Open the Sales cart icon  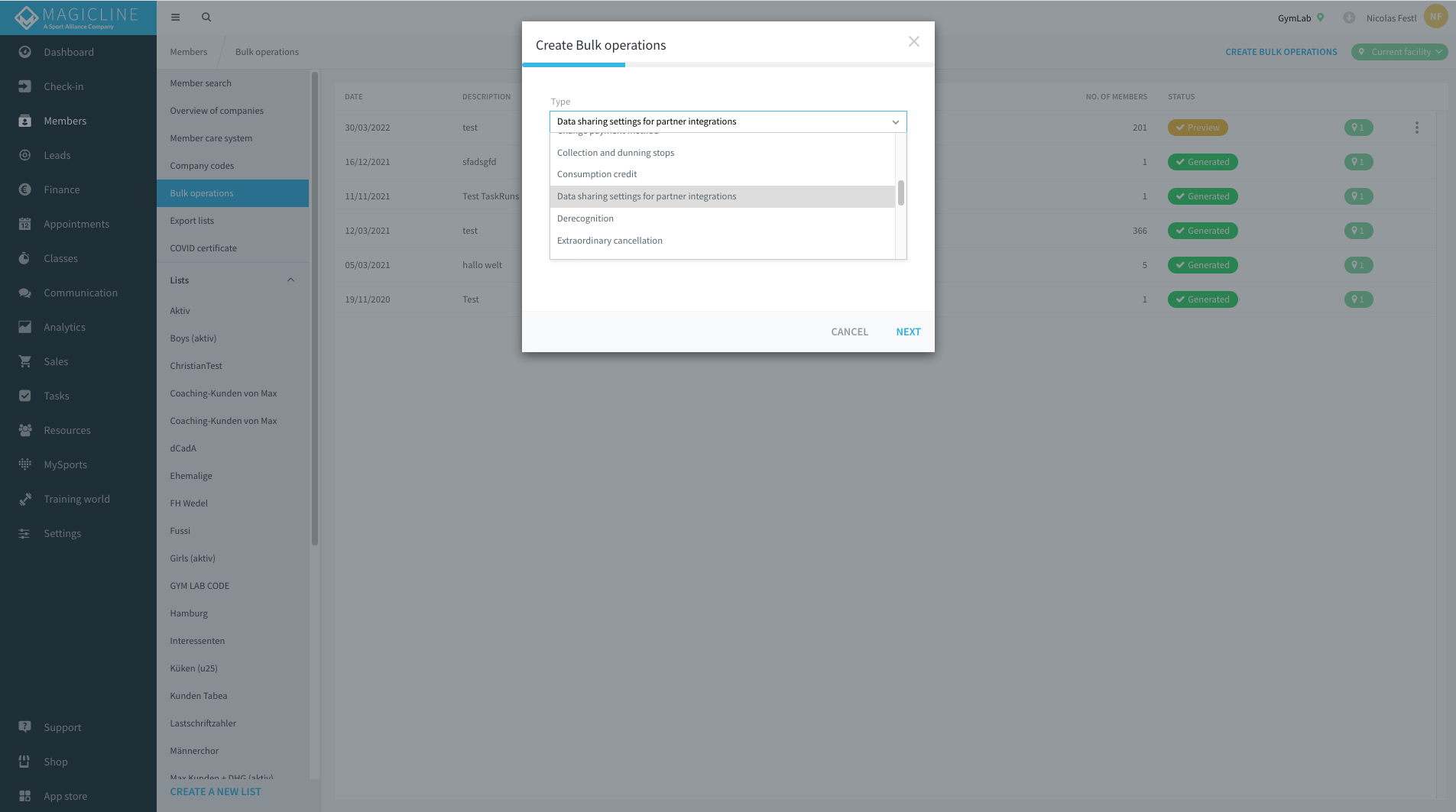(24, 361)
